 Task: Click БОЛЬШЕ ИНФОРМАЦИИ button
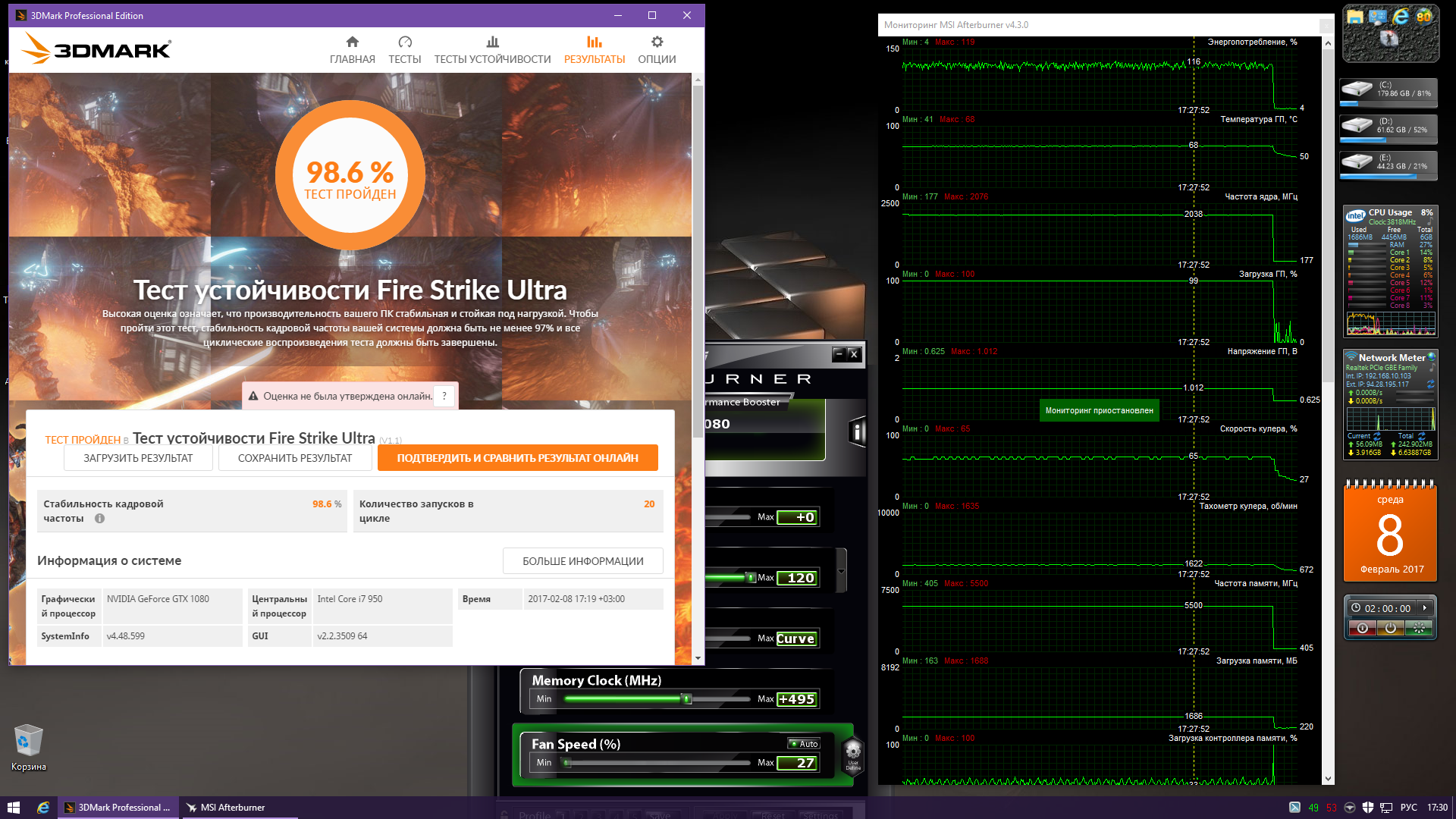point(582,561)
